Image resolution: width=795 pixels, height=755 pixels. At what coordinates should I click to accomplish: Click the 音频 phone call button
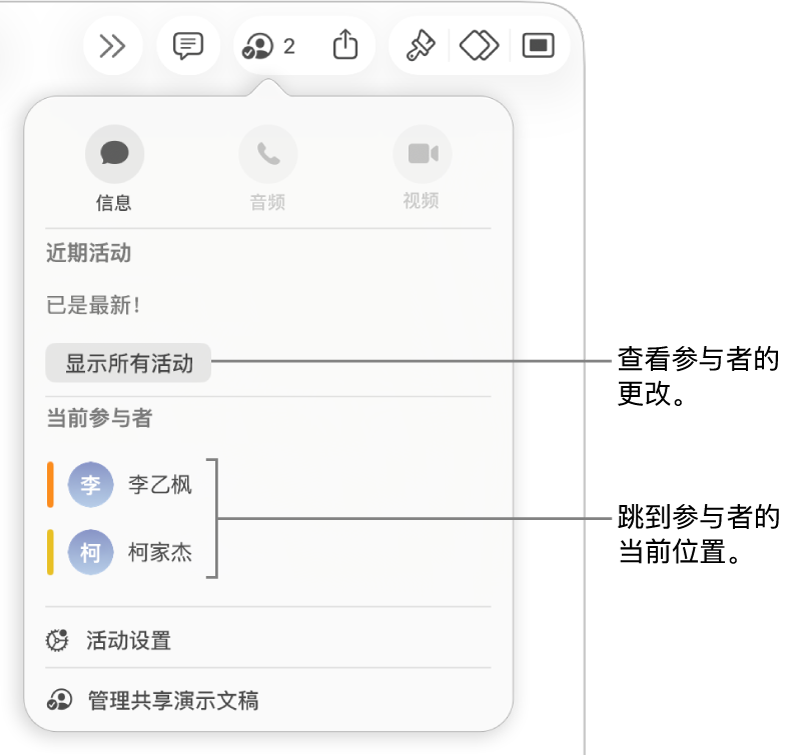point(268,154)
